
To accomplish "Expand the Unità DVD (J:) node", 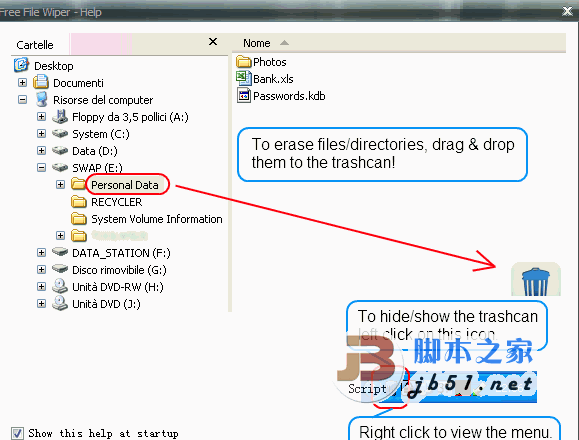I will 41,303.
